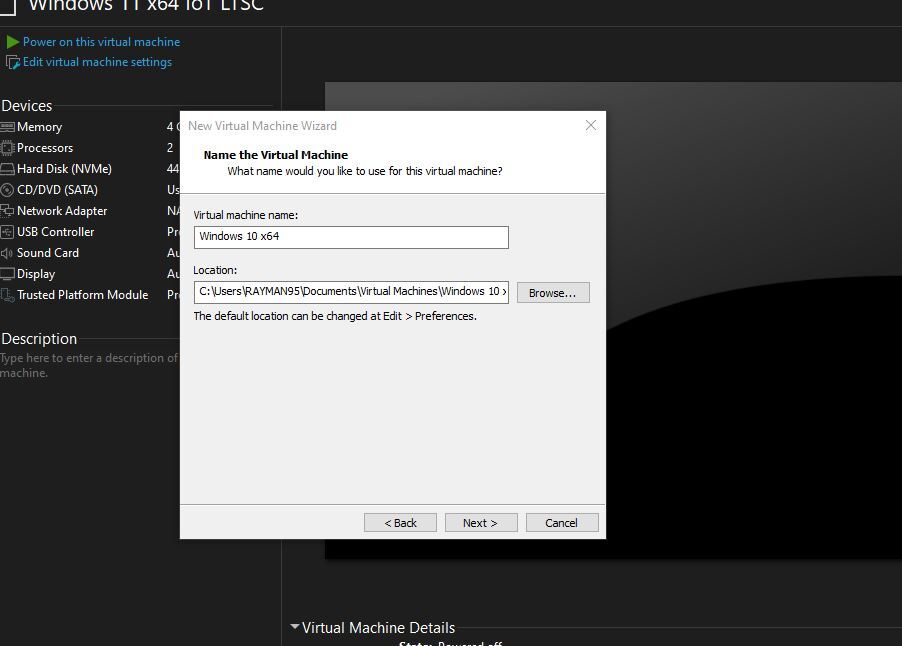Click Next in the wizard
Image resolution: width=902 pixels, height=646 pixels.
coord(481,522)
